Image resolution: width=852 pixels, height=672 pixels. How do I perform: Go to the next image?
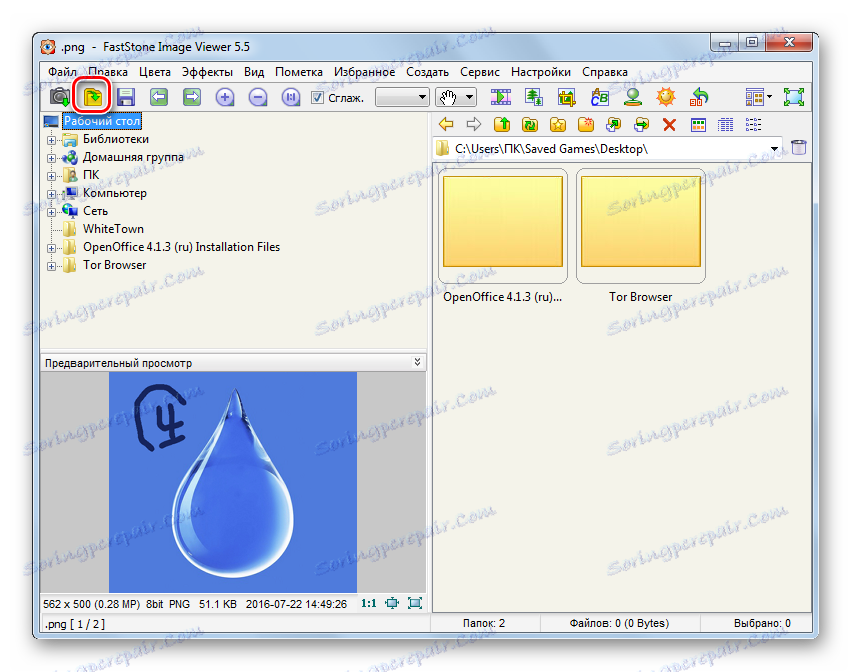point(192,97)
